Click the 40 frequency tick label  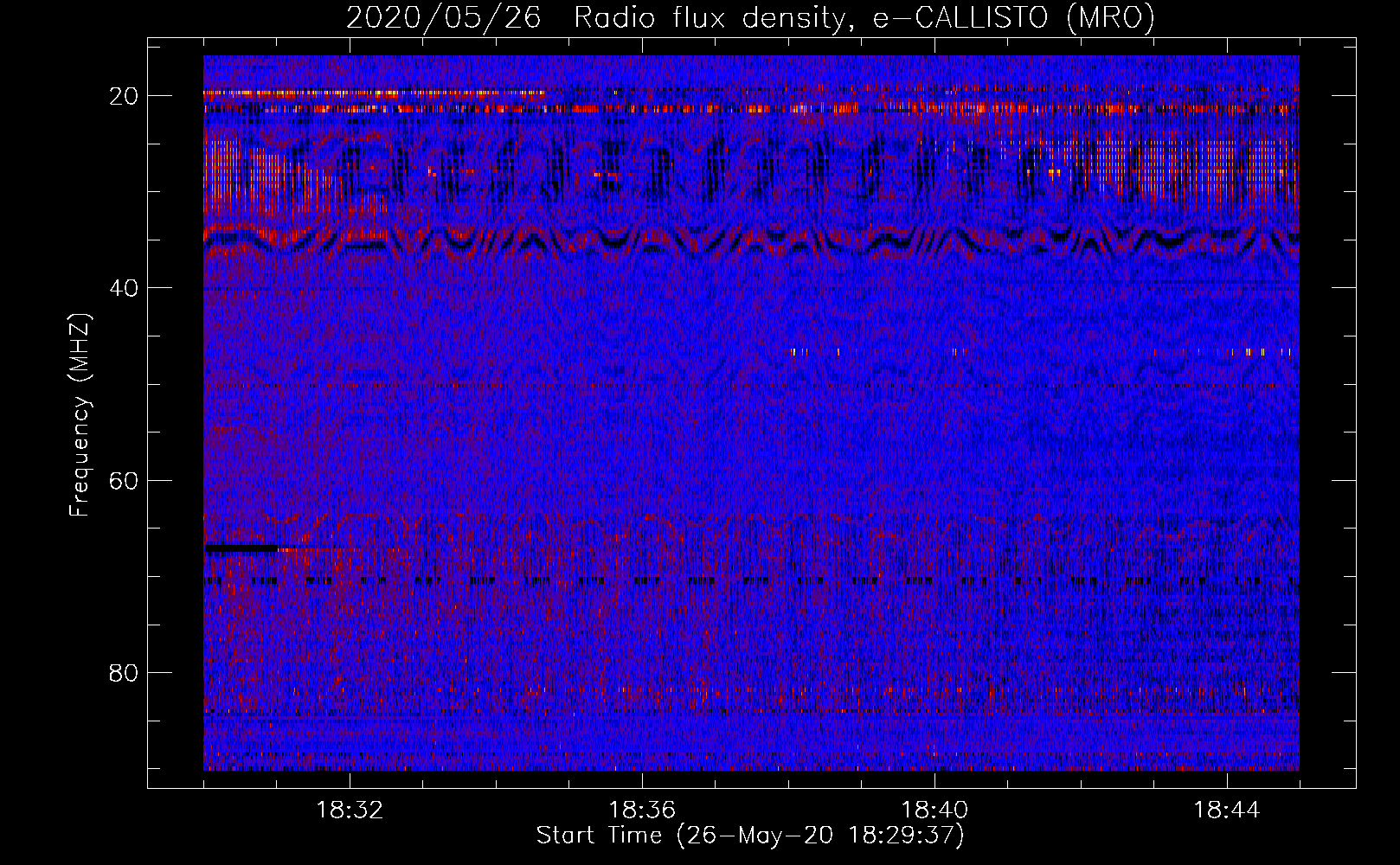tap(124, 288)
